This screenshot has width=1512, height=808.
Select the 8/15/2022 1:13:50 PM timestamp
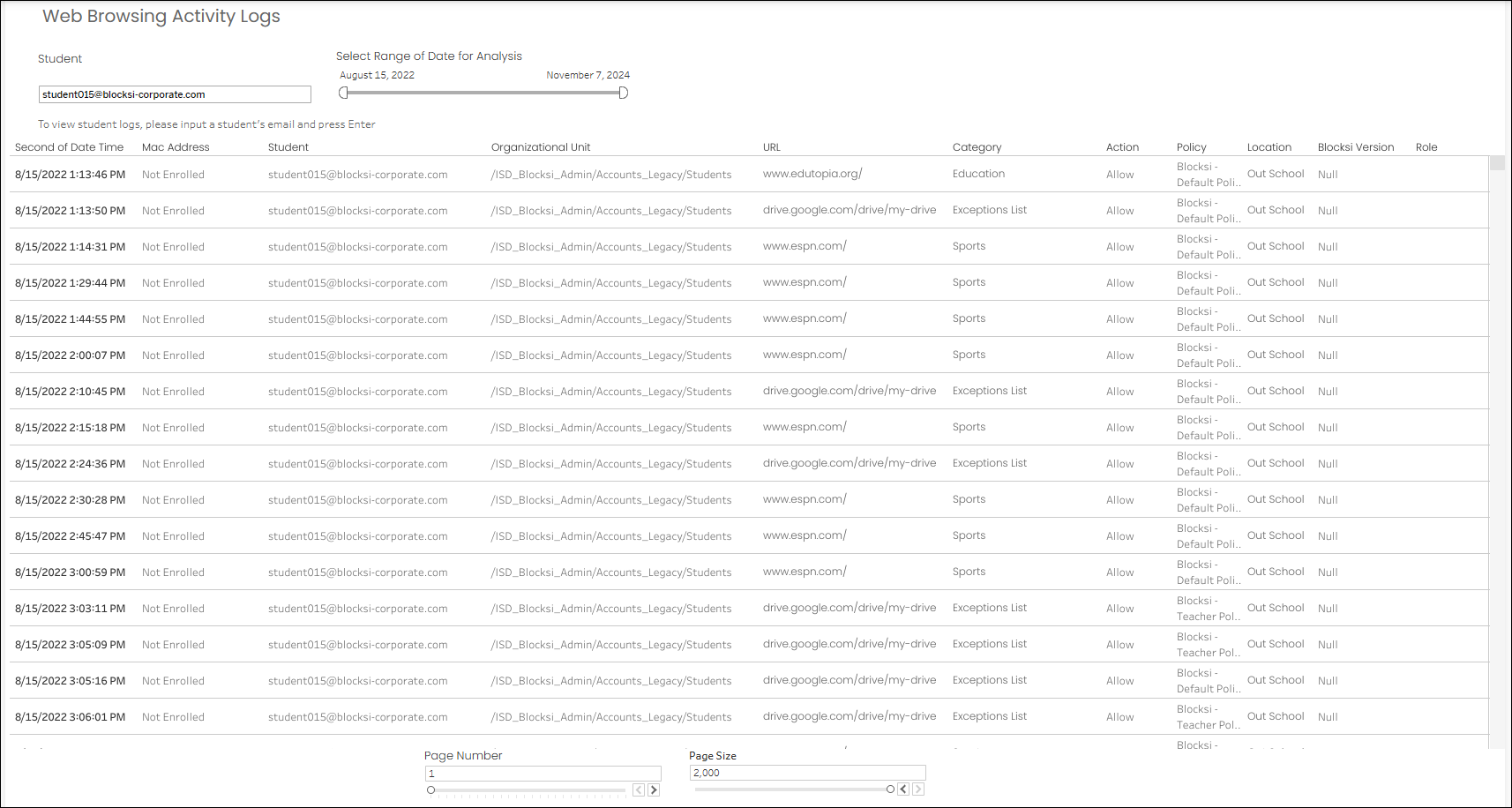pyautogui.click(x=70, y=211)
